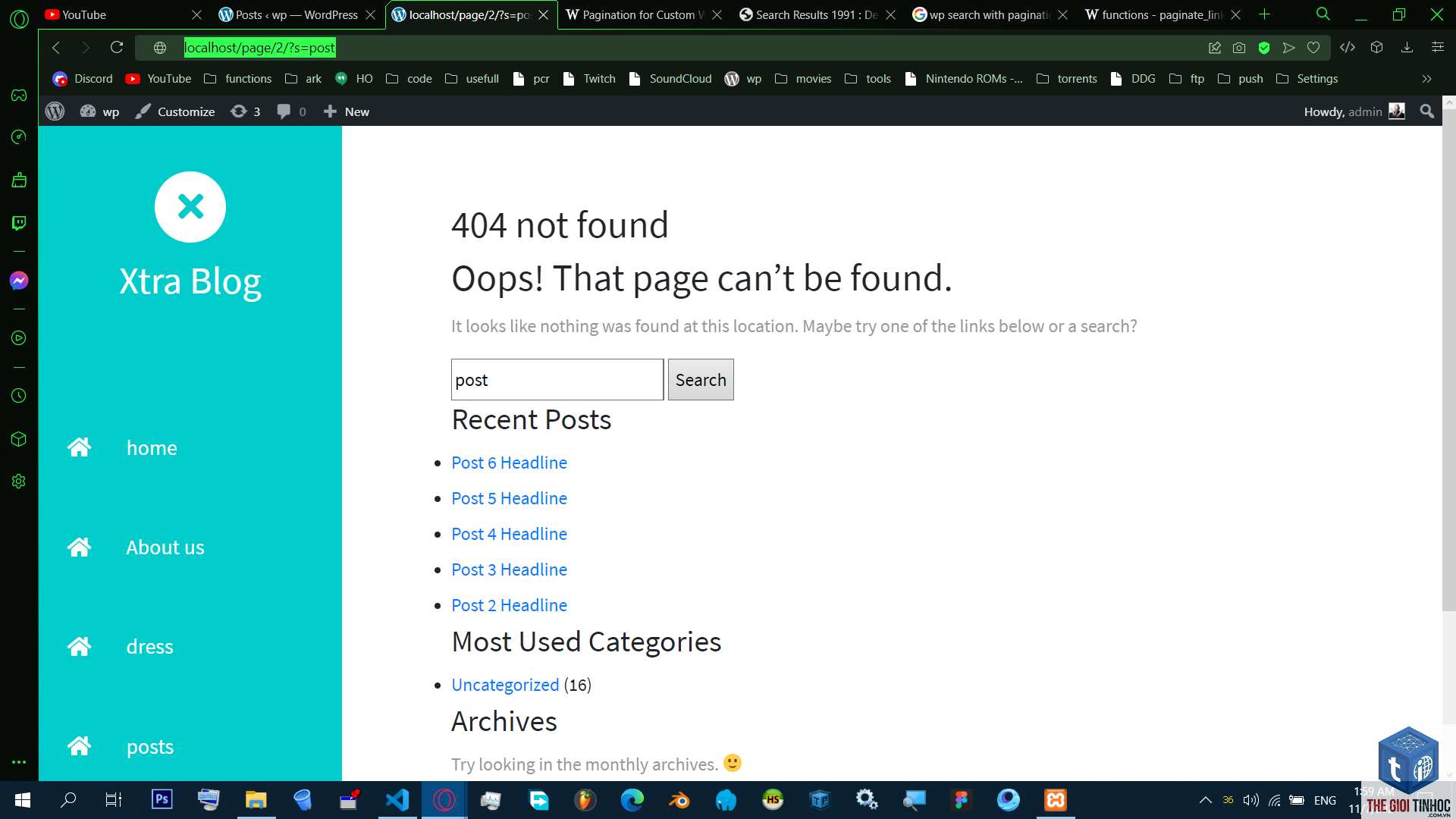This screenshot has width=1456, height=819.
Task: Open Post 2 Headline link
Action: coord(509,605)
